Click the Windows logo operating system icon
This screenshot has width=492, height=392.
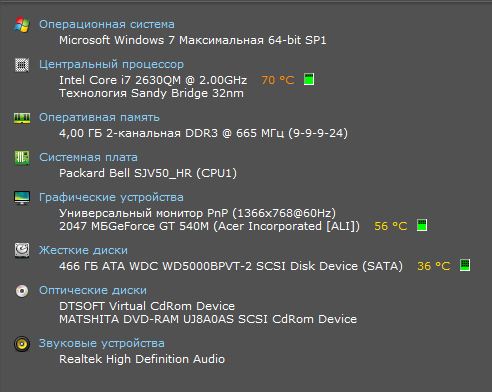click(22, 25)
